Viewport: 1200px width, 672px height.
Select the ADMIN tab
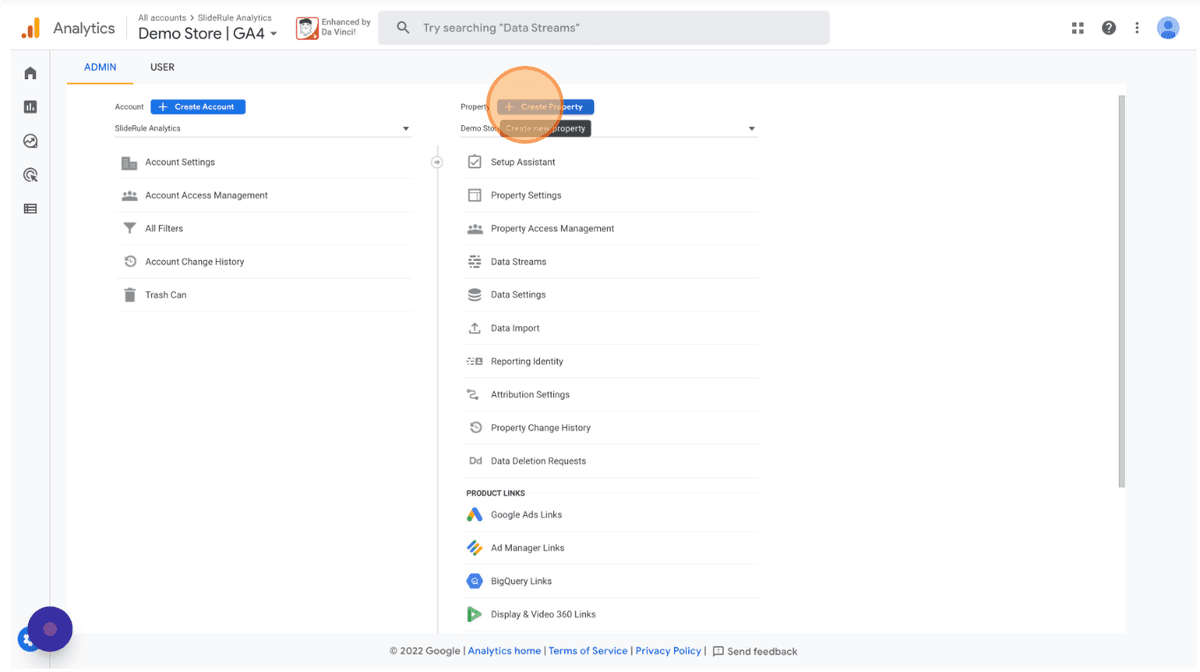pyautogui.click(x=100, y=67)
